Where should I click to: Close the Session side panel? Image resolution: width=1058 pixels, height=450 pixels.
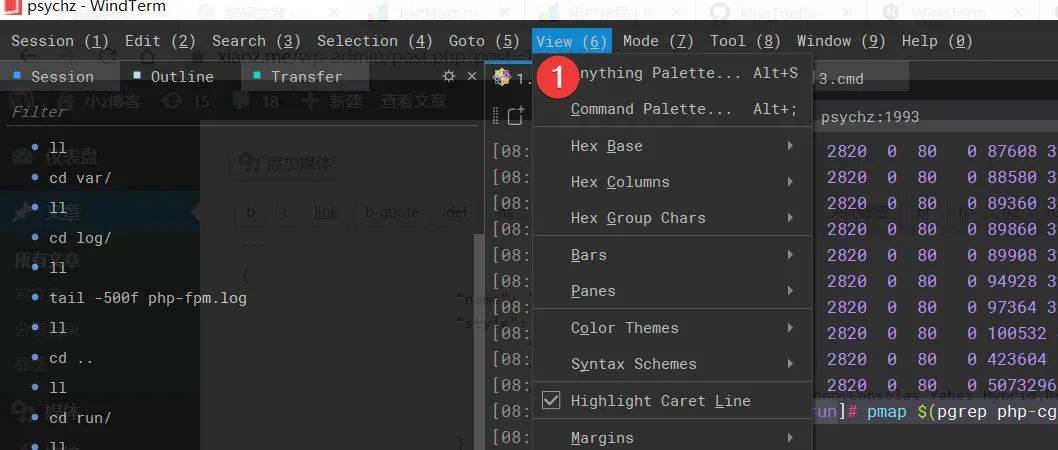coord(472,77)
